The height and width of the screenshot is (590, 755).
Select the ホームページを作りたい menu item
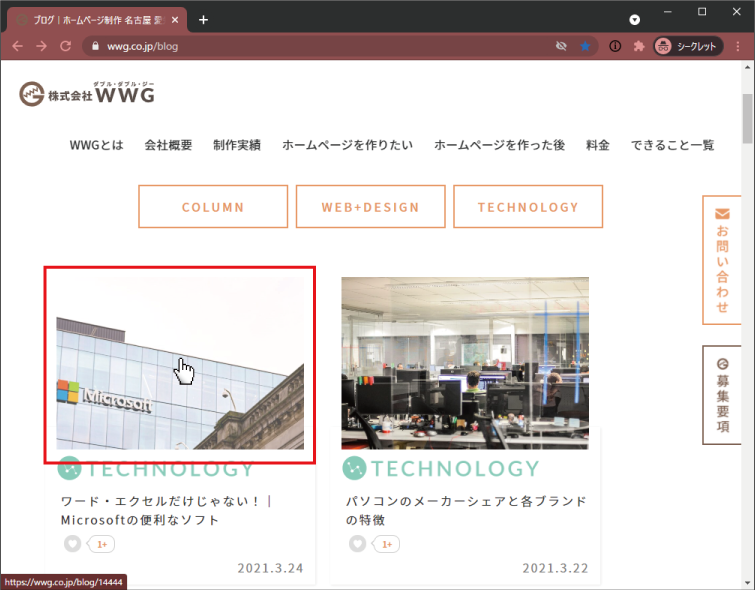pos(347,145)
